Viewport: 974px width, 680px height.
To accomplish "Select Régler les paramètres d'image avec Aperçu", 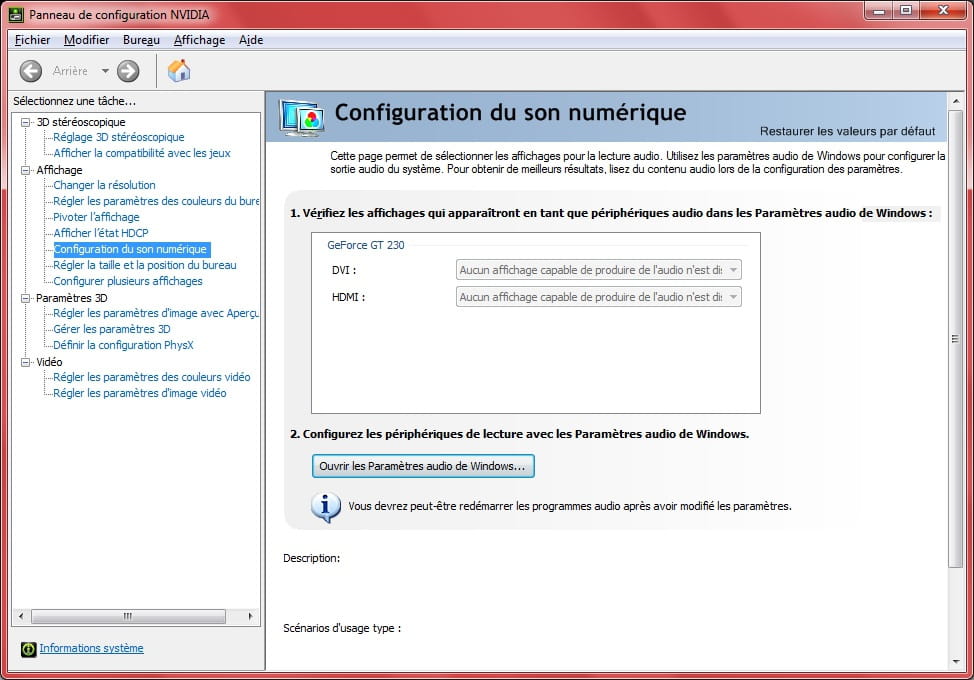I will pyautogui.click(x=156, y=314).
